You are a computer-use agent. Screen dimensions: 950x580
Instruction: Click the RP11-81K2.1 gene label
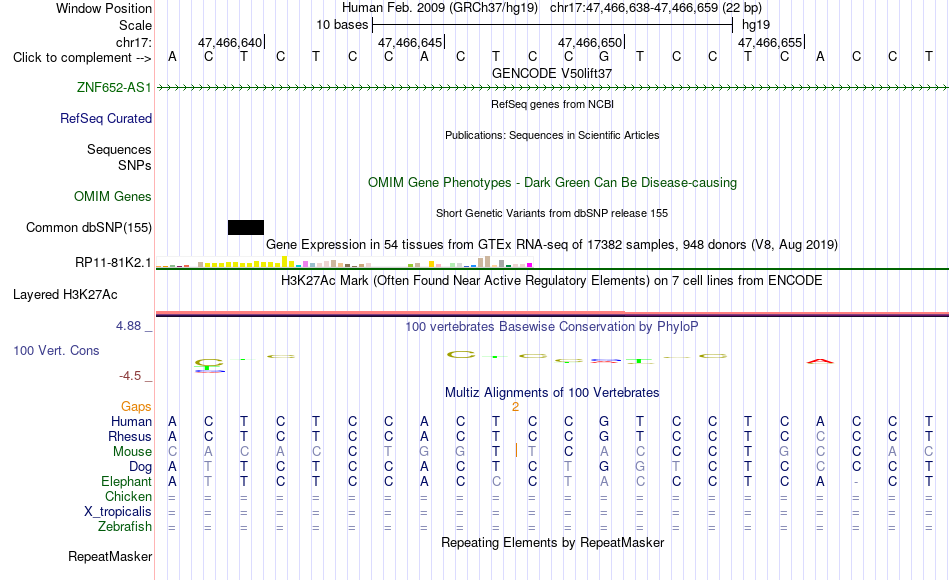(113, 262)
